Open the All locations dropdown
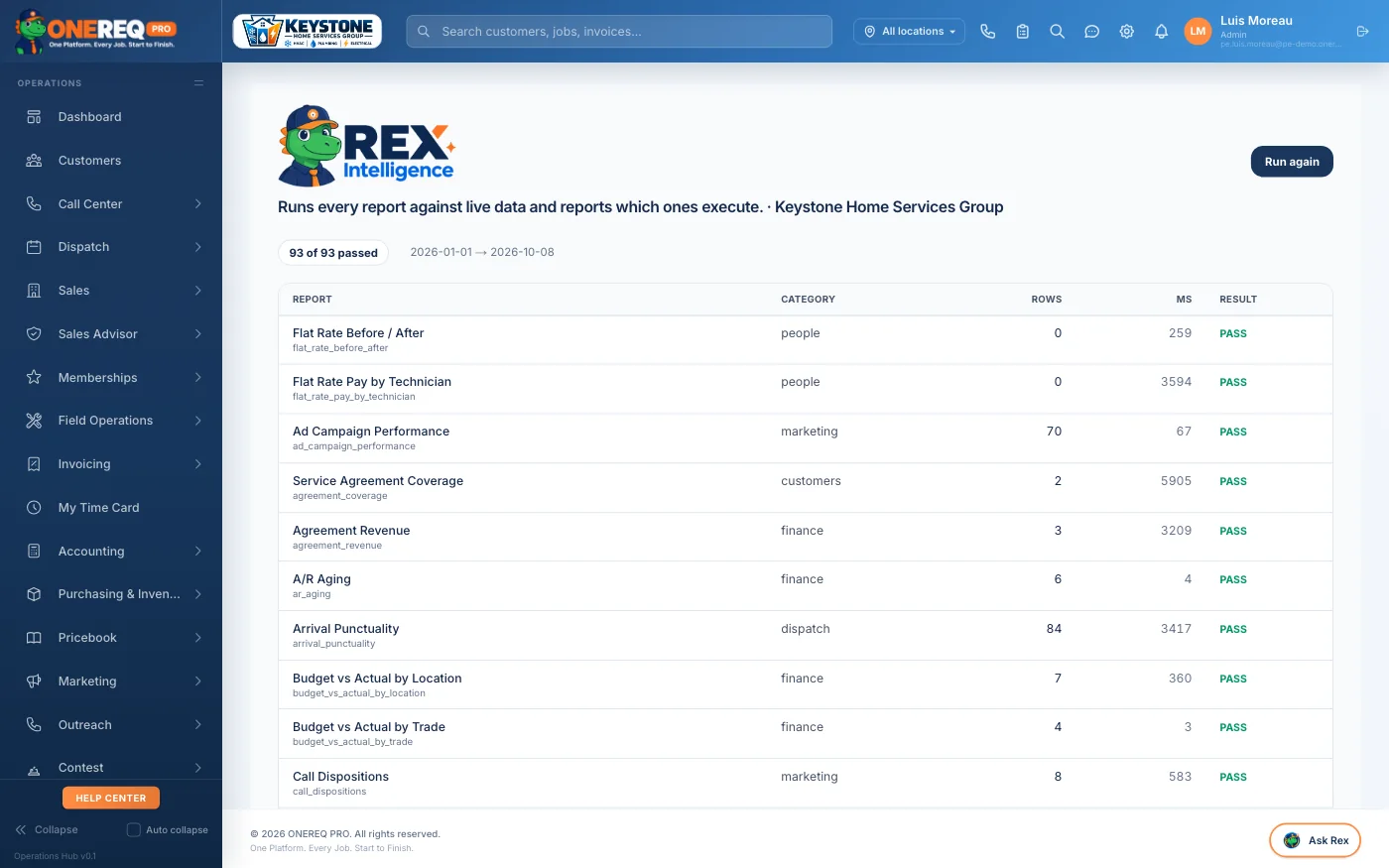Image resolution: width=1389 pixels, height=868 pixels. [x=909, y=32]
